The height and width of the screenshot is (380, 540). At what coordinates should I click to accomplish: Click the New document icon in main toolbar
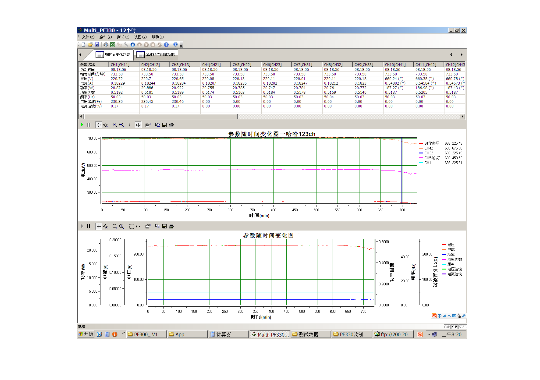[x=83, y=45]
